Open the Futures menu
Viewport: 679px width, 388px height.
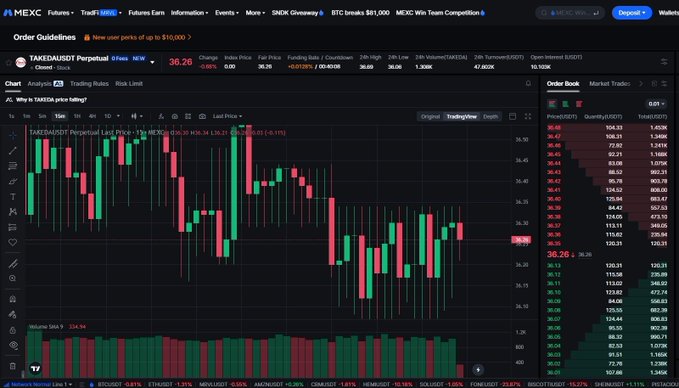[61, 13]
